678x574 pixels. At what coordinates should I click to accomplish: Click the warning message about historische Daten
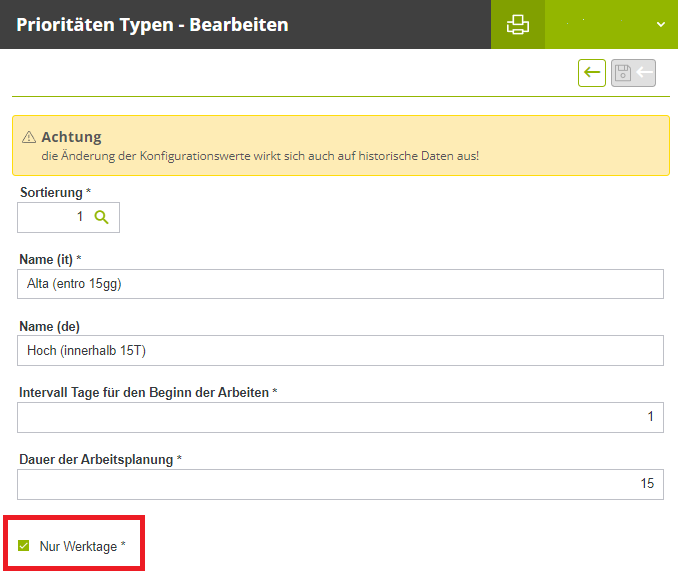coord(260,157)
